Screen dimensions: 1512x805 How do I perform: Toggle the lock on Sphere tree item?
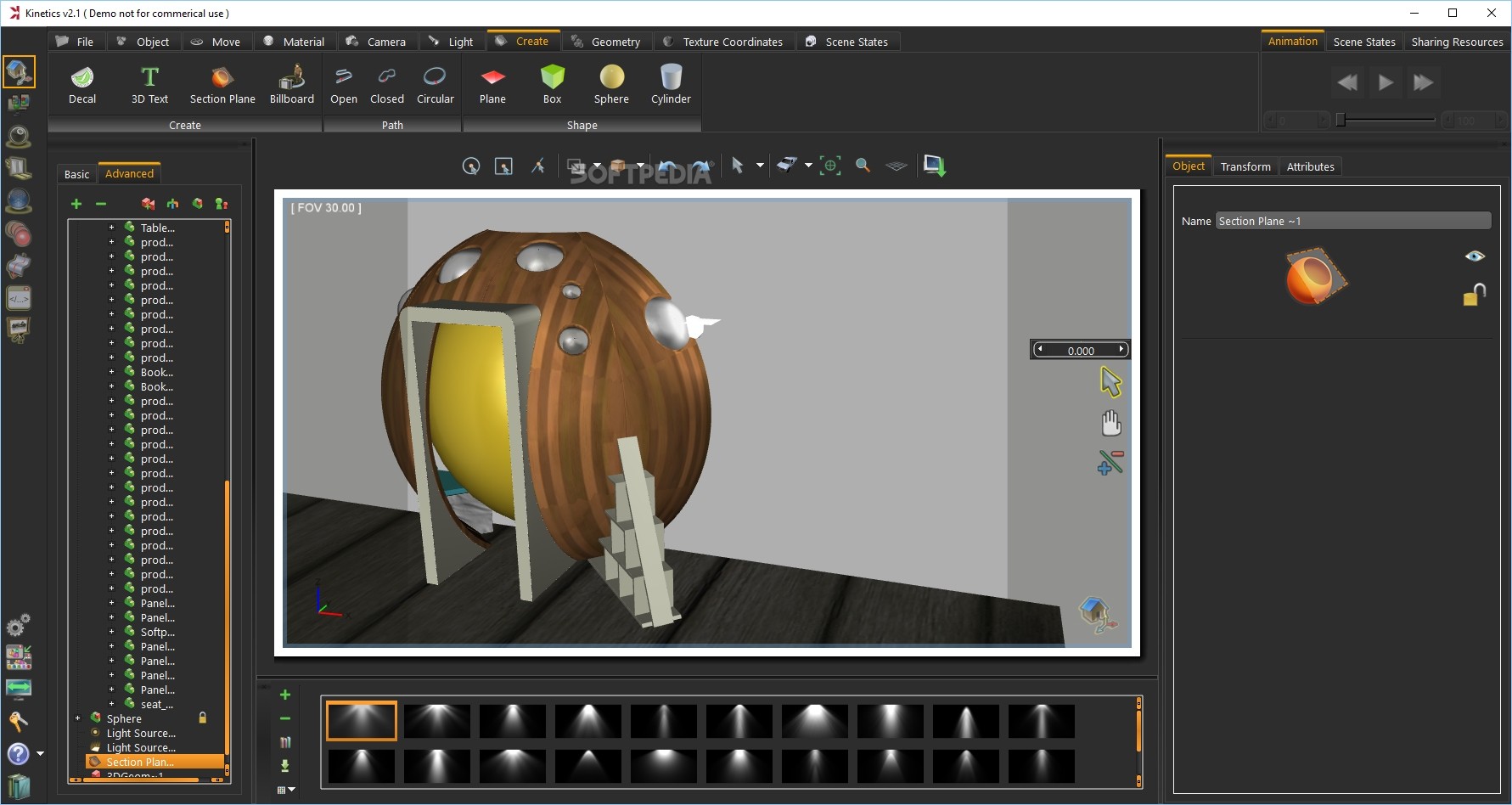(203, 718)
